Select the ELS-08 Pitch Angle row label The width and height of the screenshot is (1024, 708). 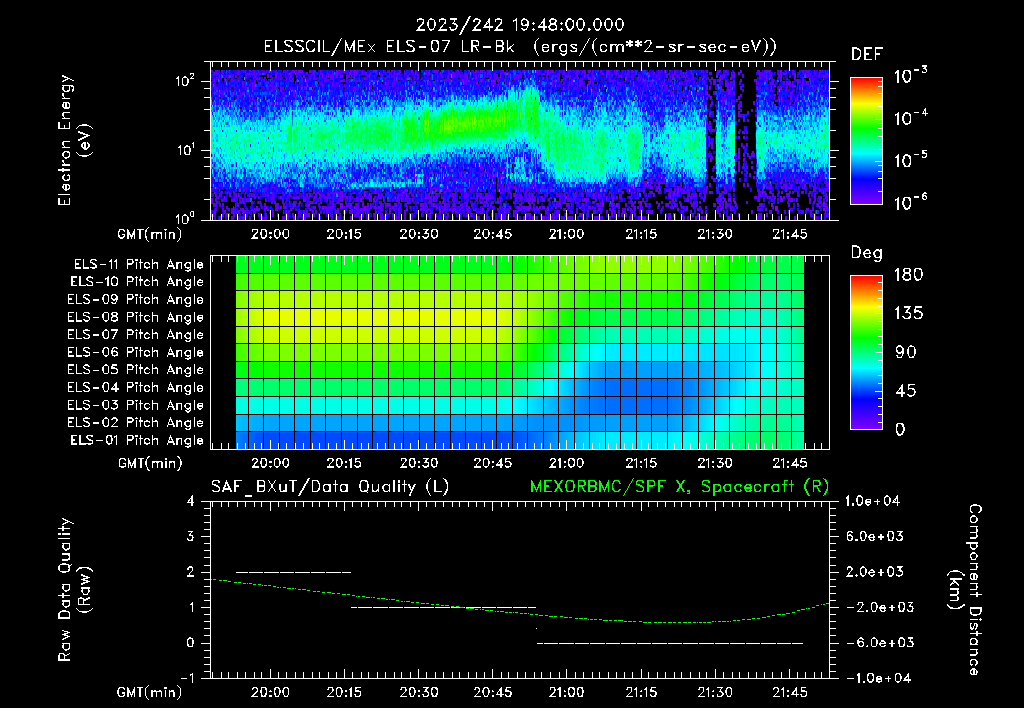point(135,317)
